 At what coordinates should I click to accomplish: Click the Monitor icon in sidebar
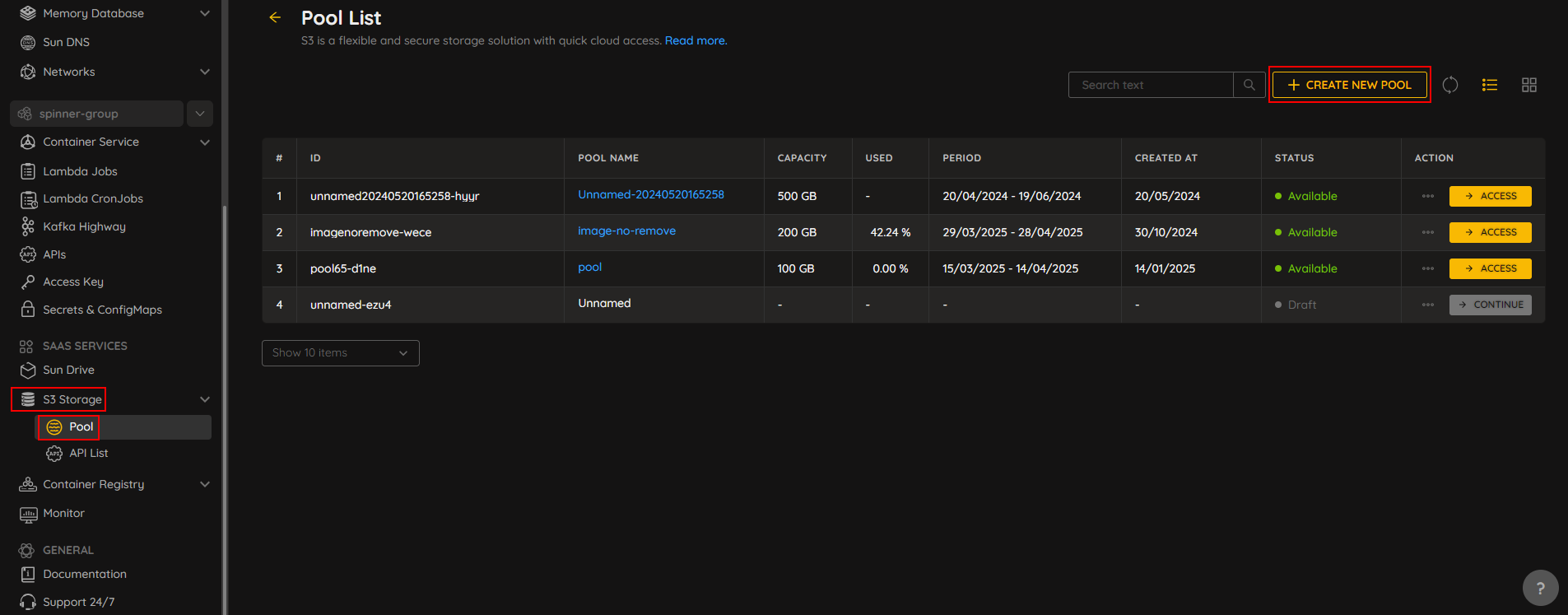28,514
